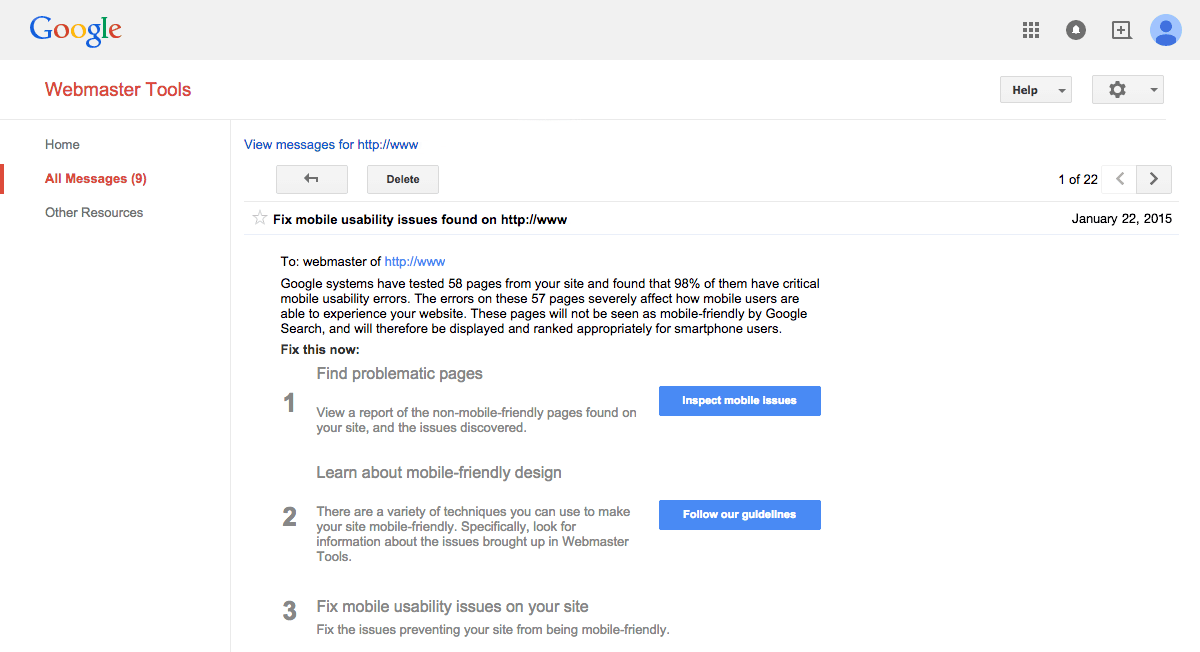Open the Google apps grid
Screen dimensions: 1200x652
pyautogui.click(x=1031, y=30)
